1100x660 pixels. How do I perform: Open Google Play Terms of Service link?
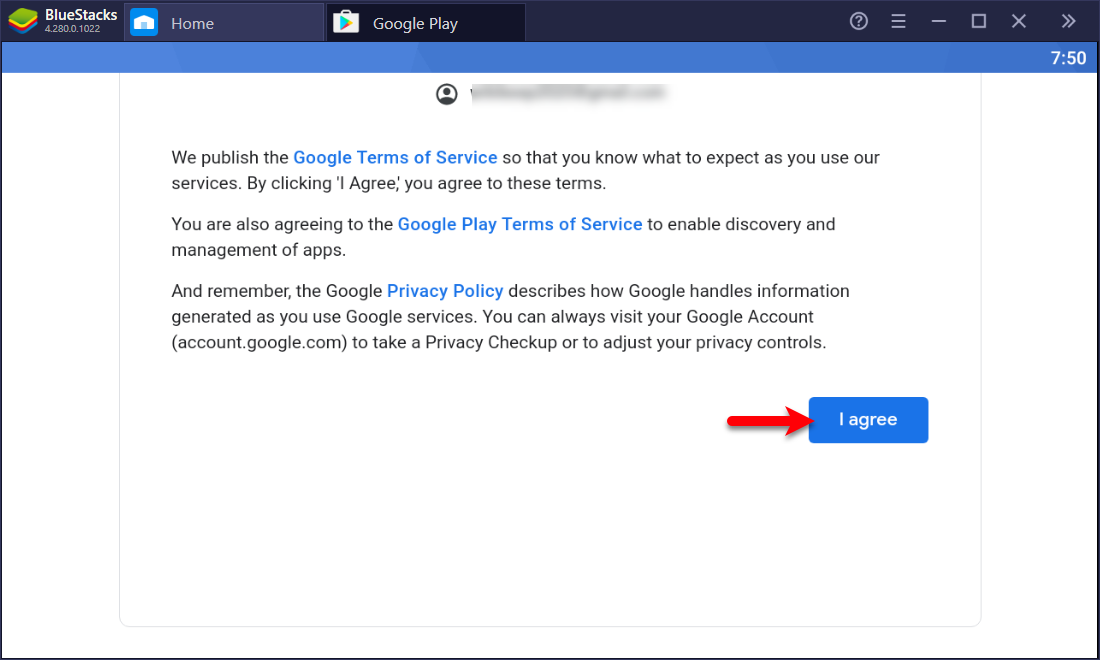point(520,224)
